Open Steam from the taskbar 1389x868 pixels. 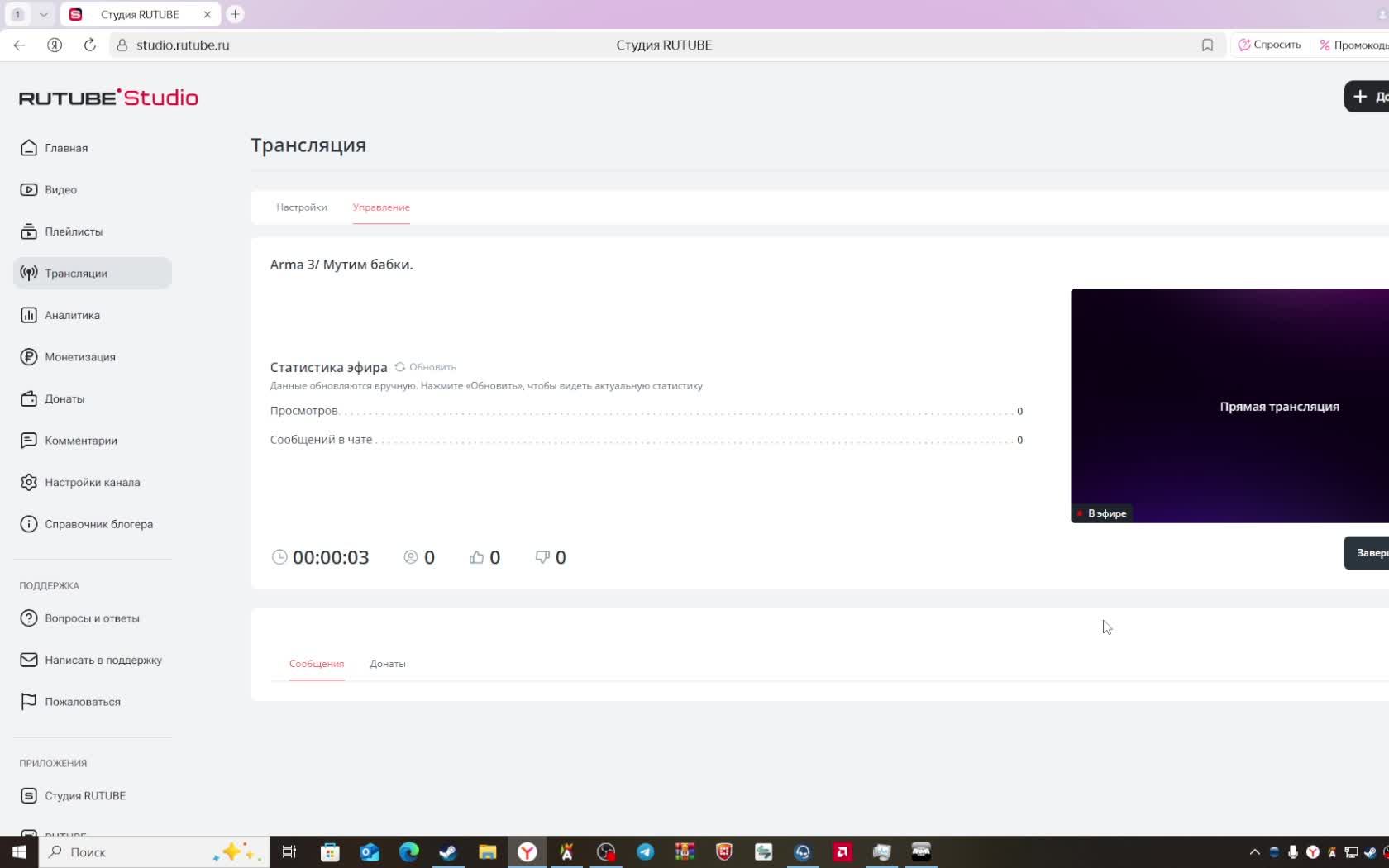[x=448, y=851]
